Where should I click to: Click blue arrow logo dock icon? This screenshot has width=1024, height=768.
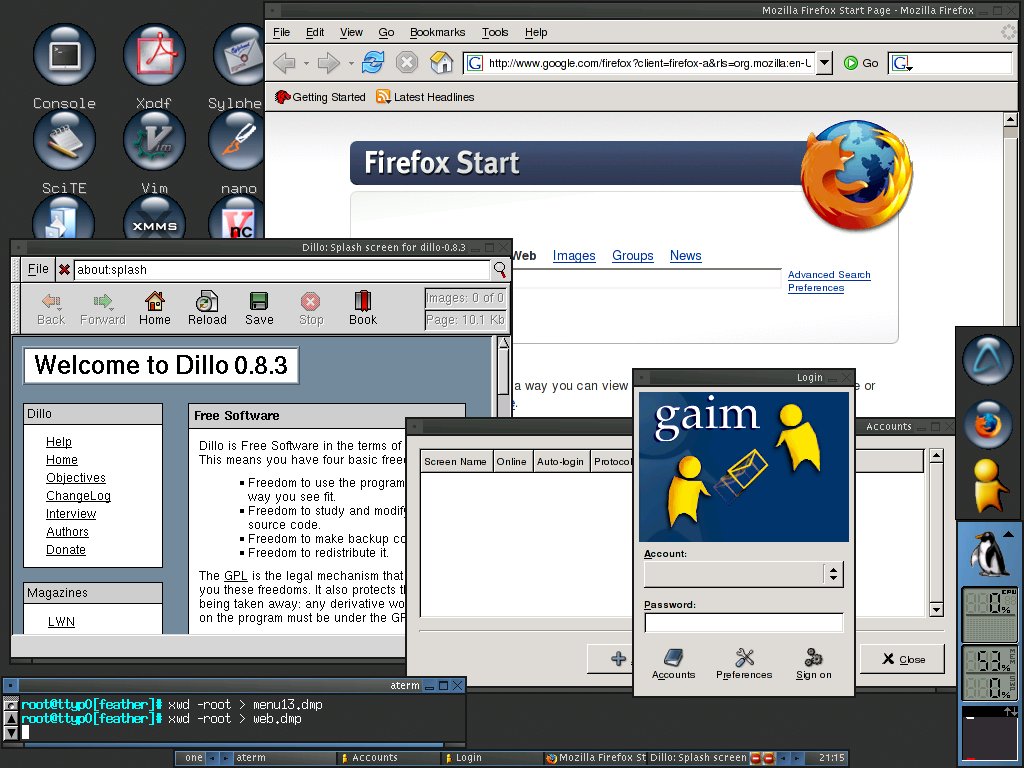pyautogui.click(x=988, y=360)
